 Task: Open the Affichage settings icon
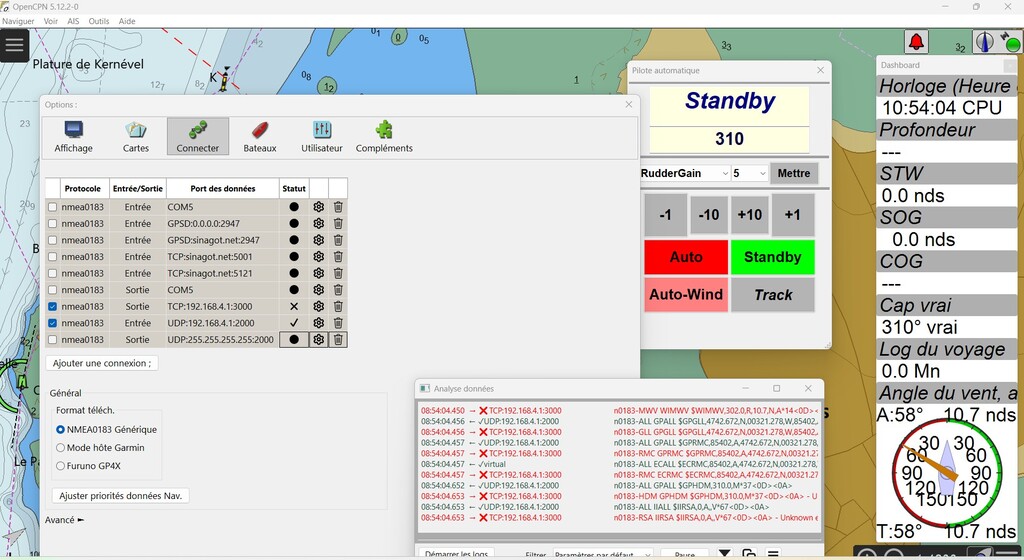point(73,136)
